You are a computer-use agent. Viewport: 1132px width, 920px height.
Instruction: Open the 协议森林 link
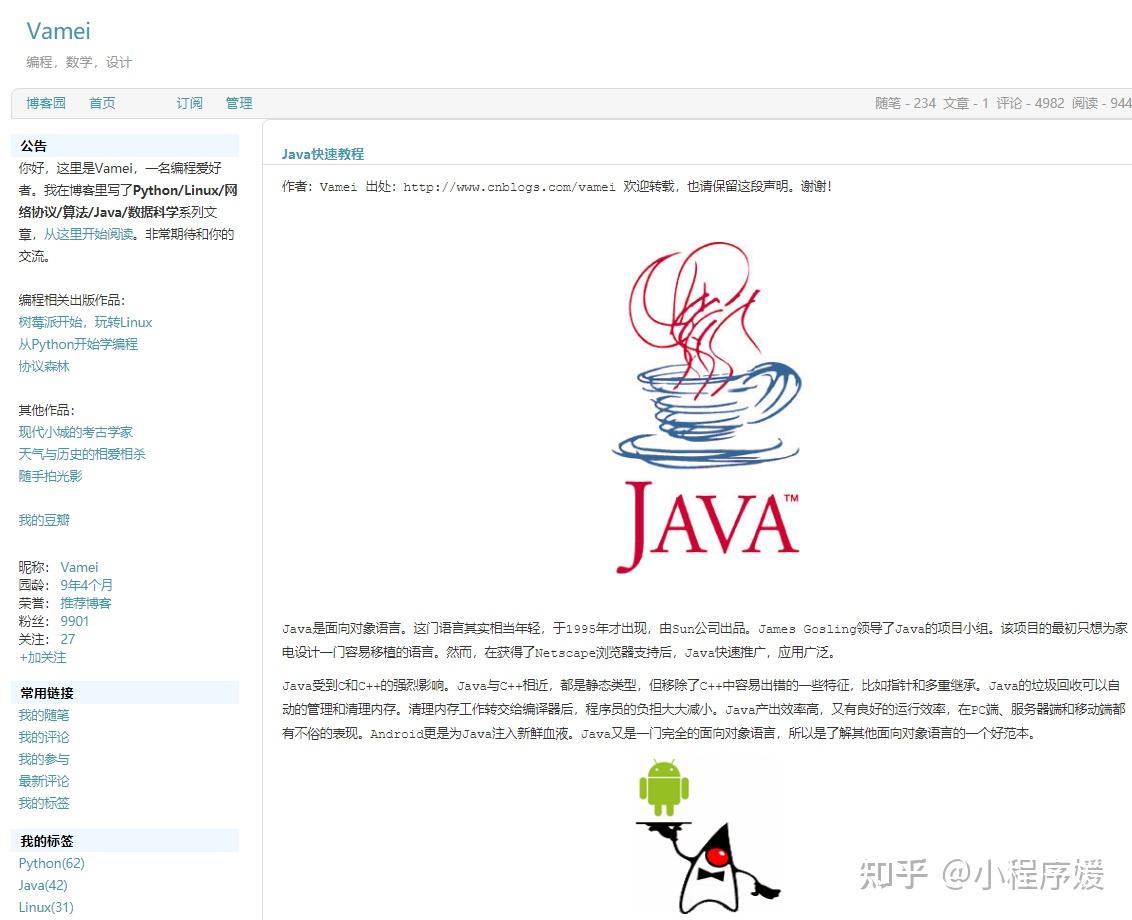click(x=44, y=366)
